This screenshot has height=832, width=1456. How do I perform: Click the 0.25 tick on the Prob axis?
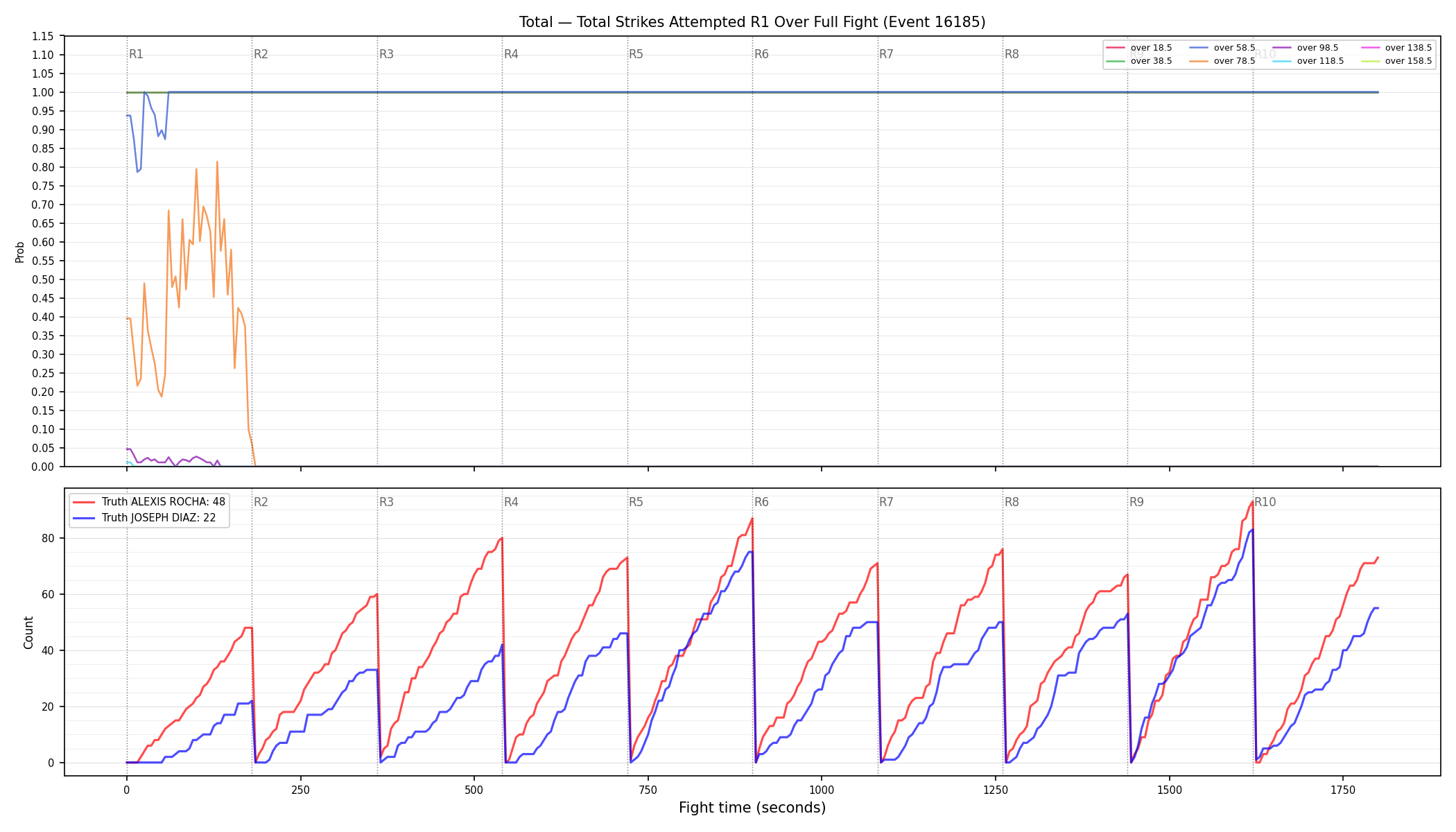[x=42, y=373]
